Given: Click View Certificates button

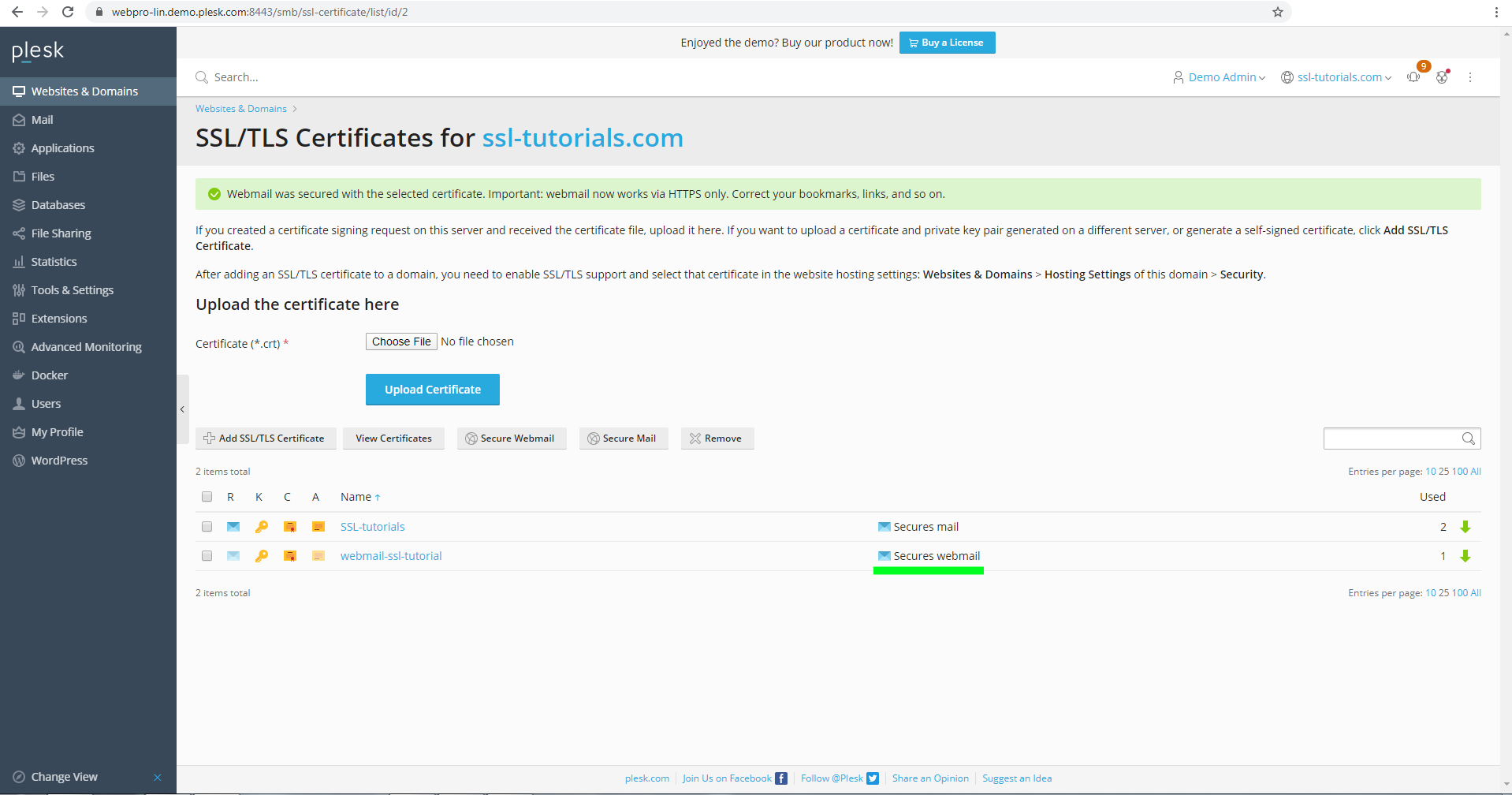Looking at the screenshot, I should pyautogui.click(x=393, y=439).
